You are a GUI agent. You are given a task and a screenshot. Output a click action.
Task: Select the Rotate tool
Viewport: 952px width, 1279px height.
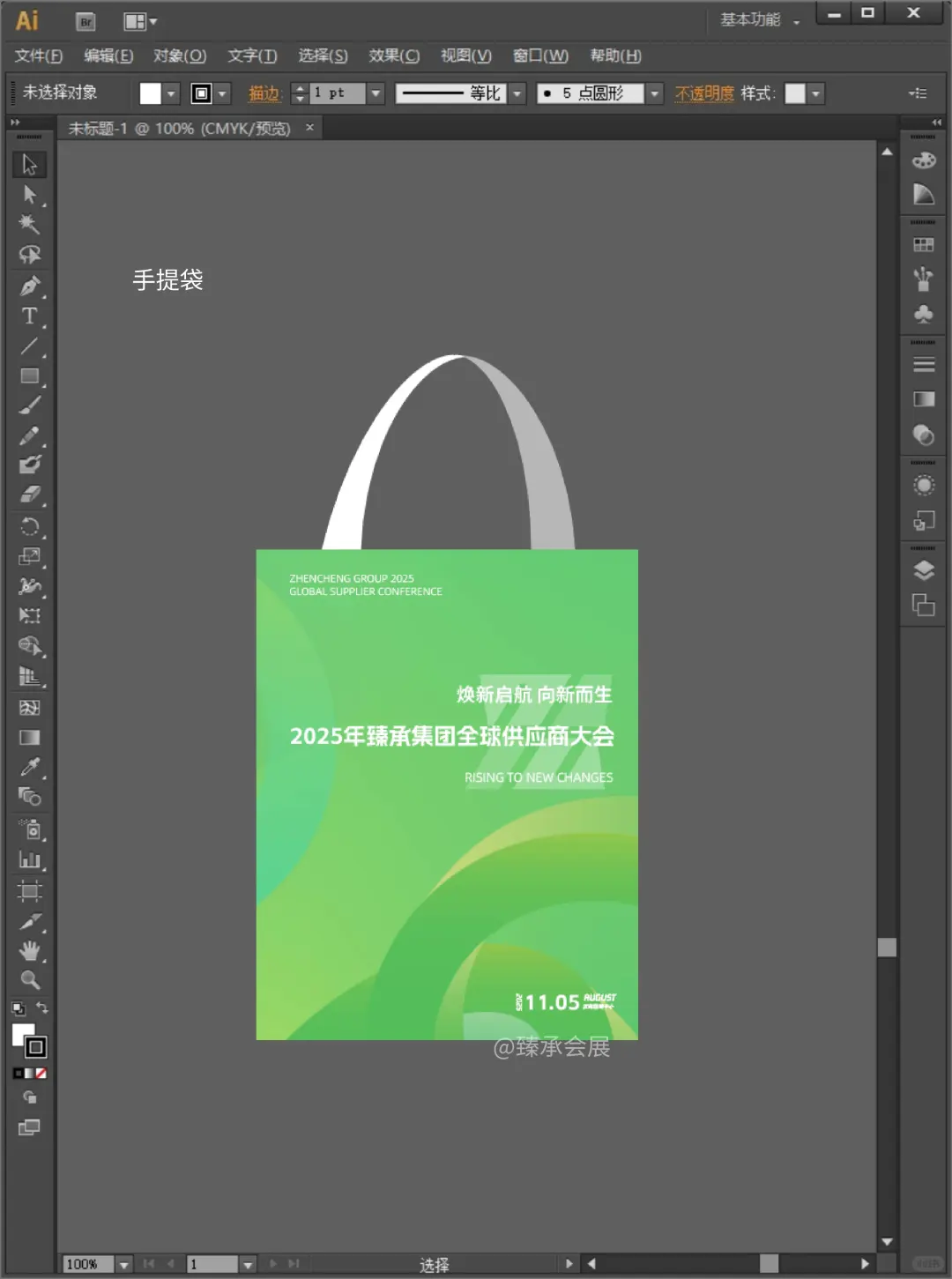(29, 526)
